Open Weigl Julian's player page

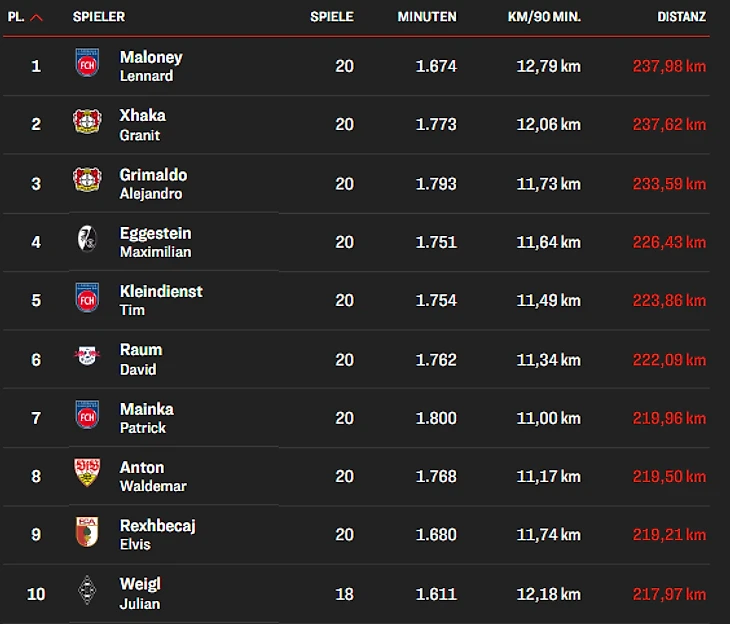point(140,593)
